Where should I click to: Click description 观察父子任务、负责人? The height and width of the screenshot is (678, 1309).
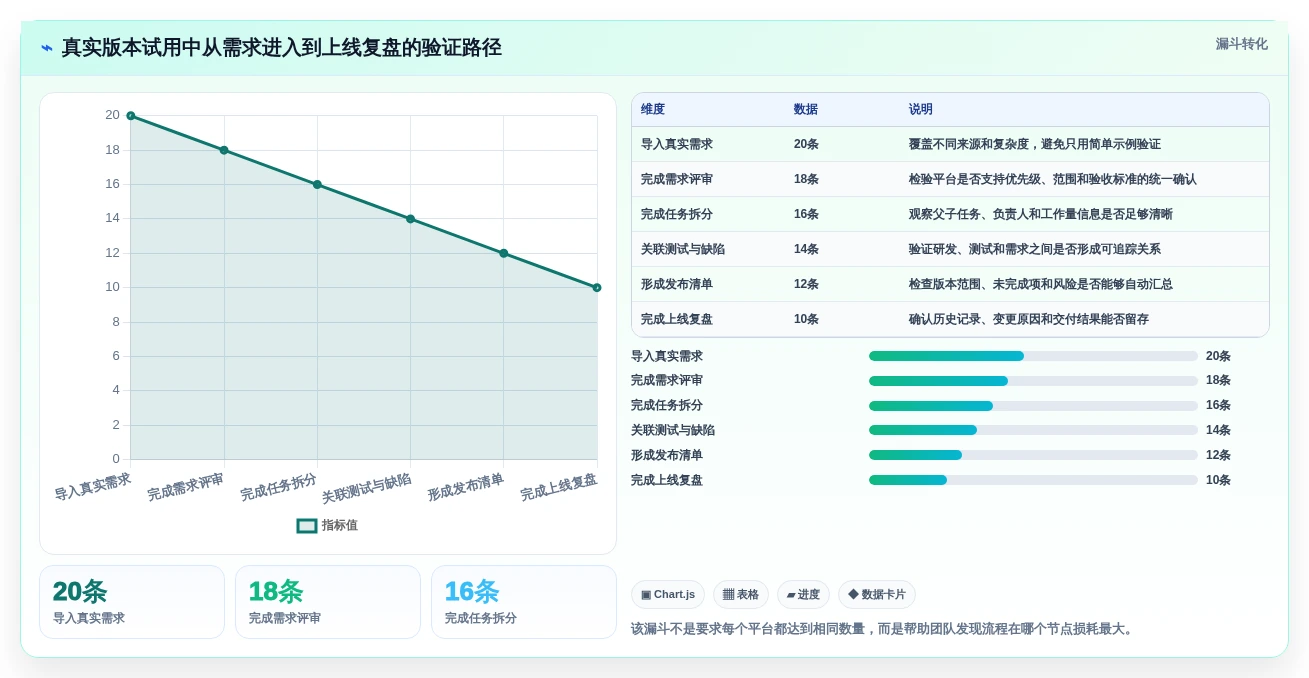tap(1040, 214)
